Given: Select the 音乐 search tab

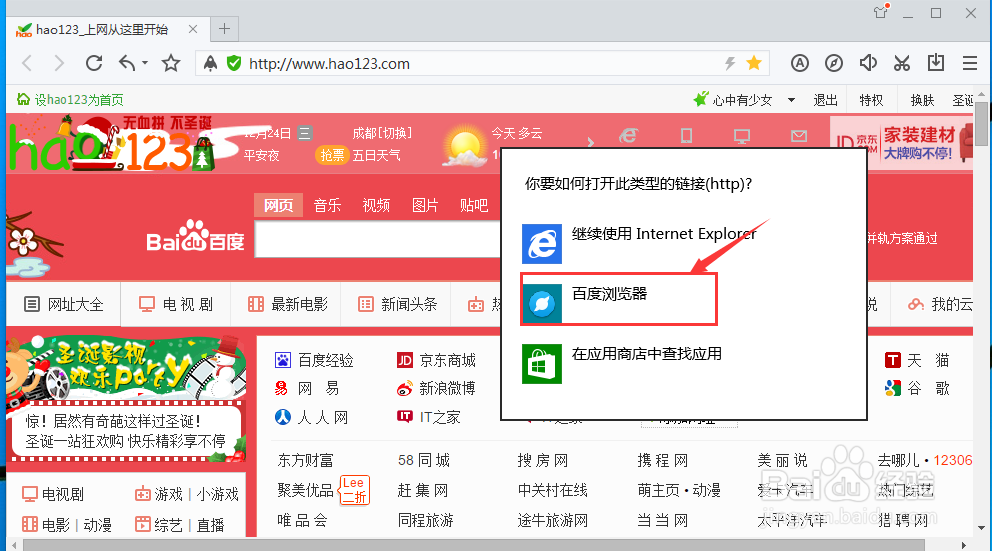Looking at the screenshot, I should tap(327, 205).
